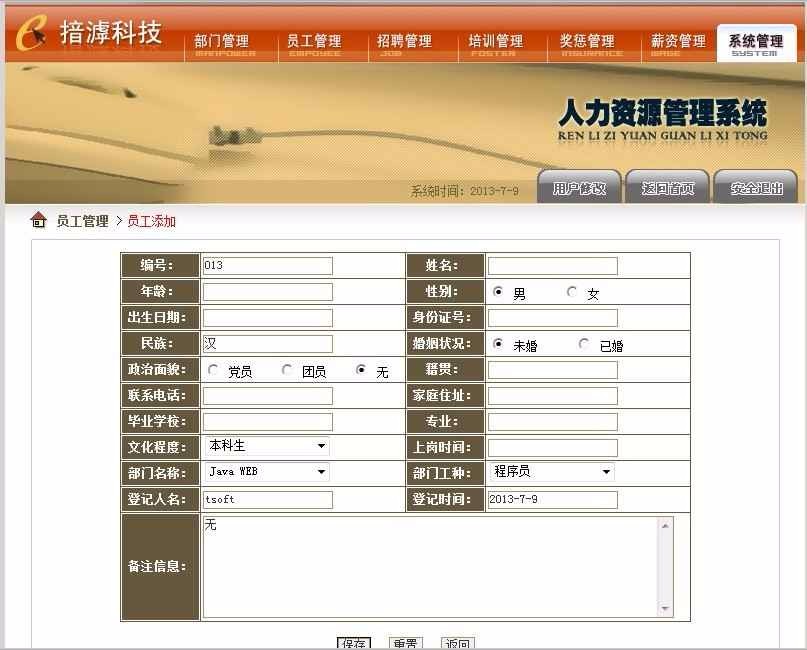This screenshot has width=807, height=650.
Task: Click the 保存 (save) button
Action: click(x=352, y=644)
